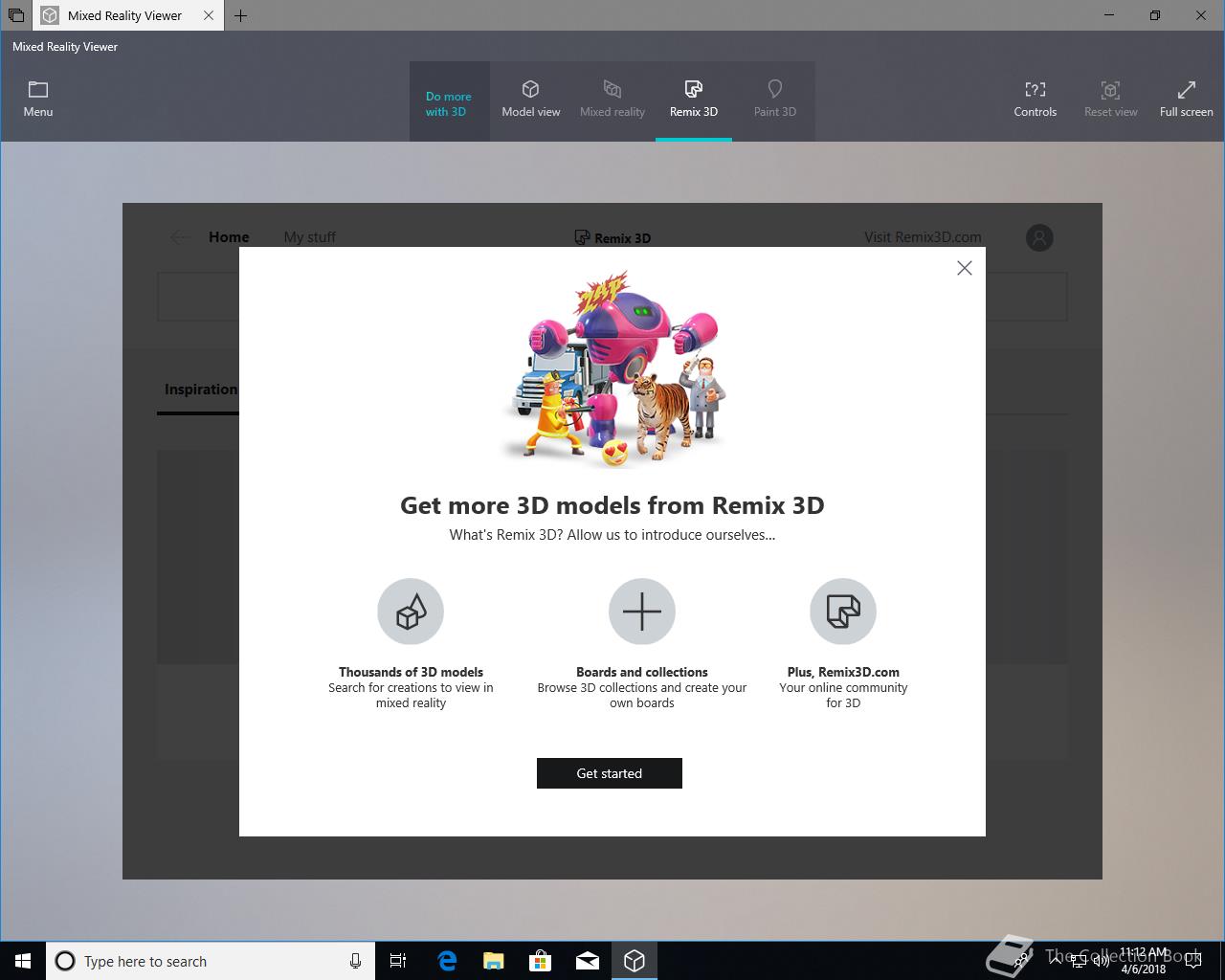
Task: Switch to Model view
Action: click(x=531, y=100)
